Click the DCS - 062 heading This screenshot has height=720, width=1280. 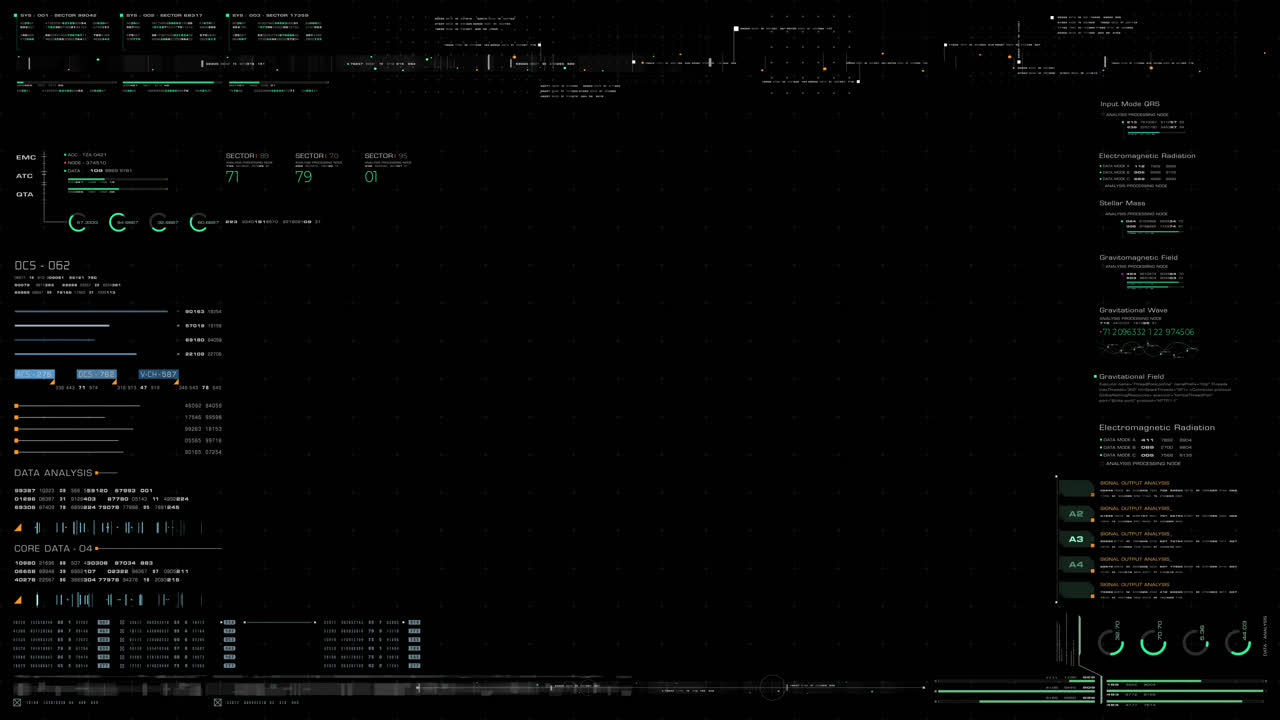(42, 266)
